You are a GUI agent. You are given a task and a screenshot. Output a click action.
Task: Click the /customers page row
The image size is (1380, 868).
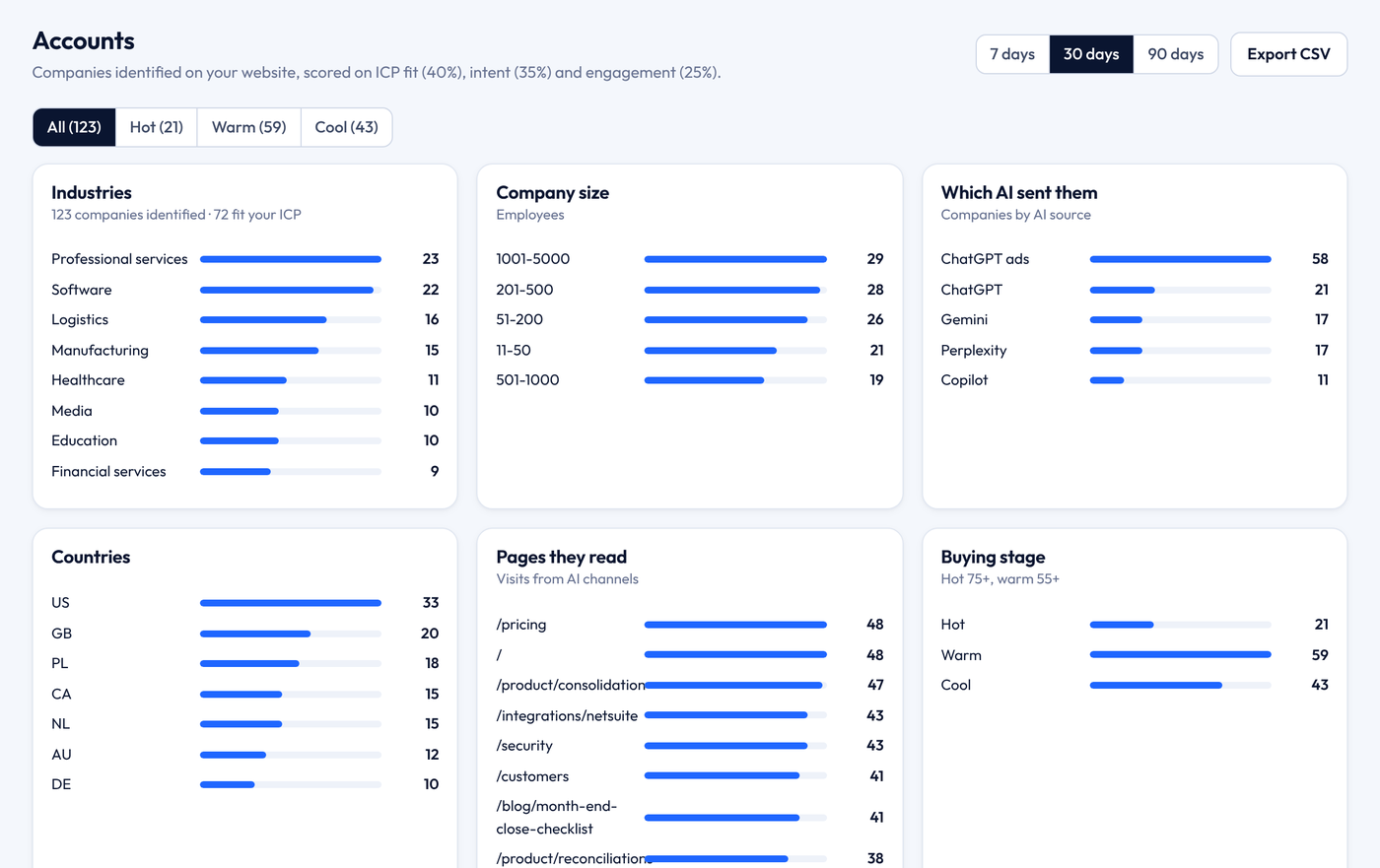point(690,776)
